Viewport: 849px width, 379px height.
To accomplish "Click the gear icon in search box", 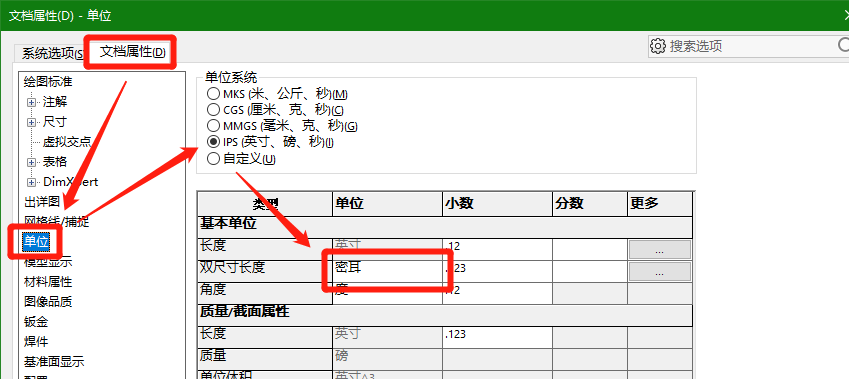I will [658, 46].
